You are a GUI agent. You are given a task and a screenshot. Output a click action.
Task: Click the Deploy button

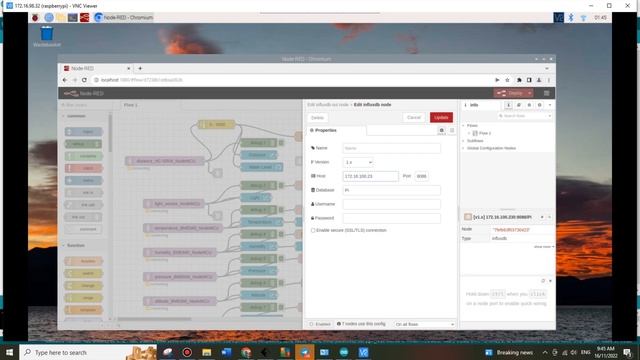tap(510, 93)
